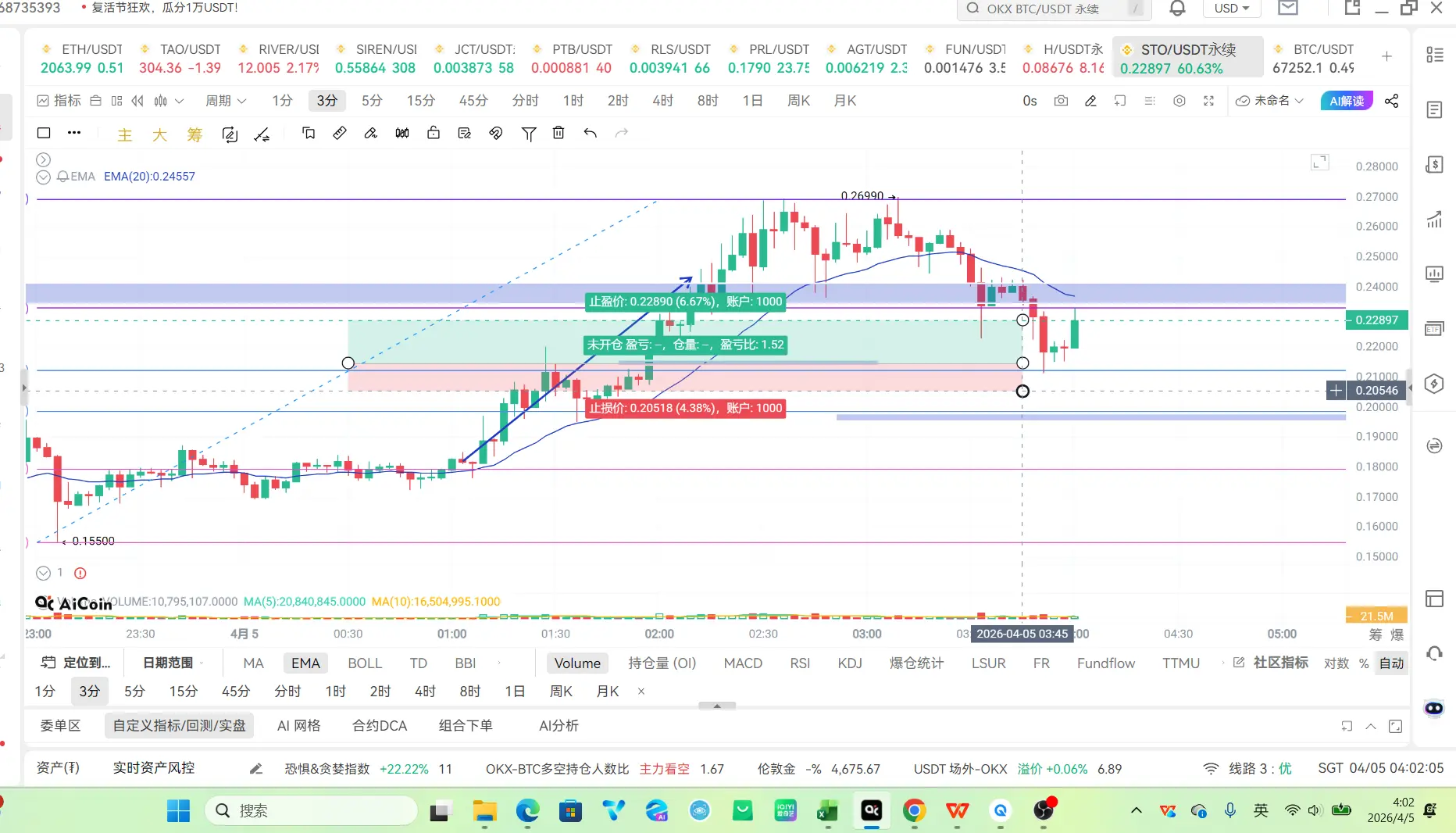Toggle 对数 logarithmic price scale

click(1336, 663)
